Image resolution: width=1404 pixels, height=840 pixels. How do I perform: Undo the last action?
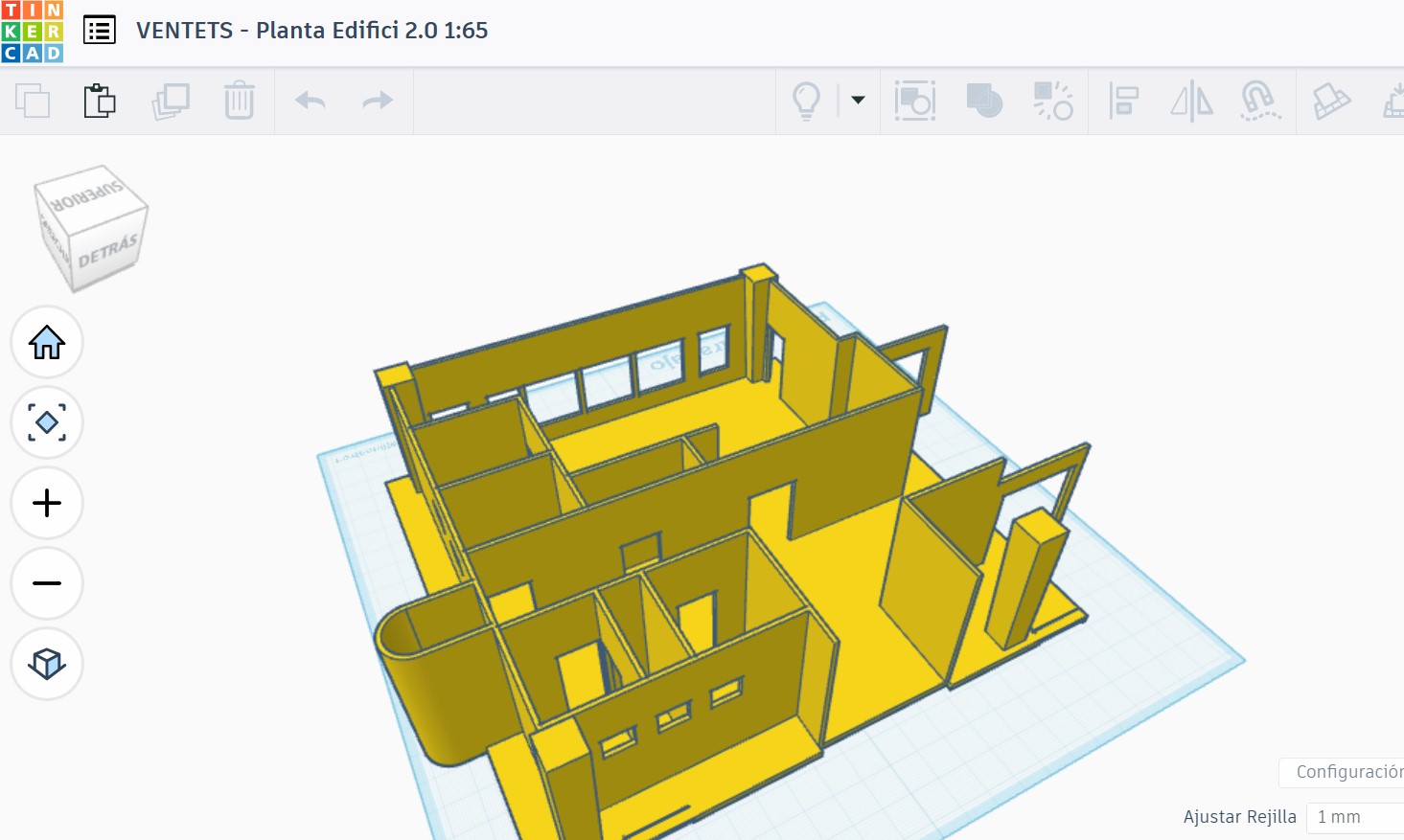pos(310,101)
